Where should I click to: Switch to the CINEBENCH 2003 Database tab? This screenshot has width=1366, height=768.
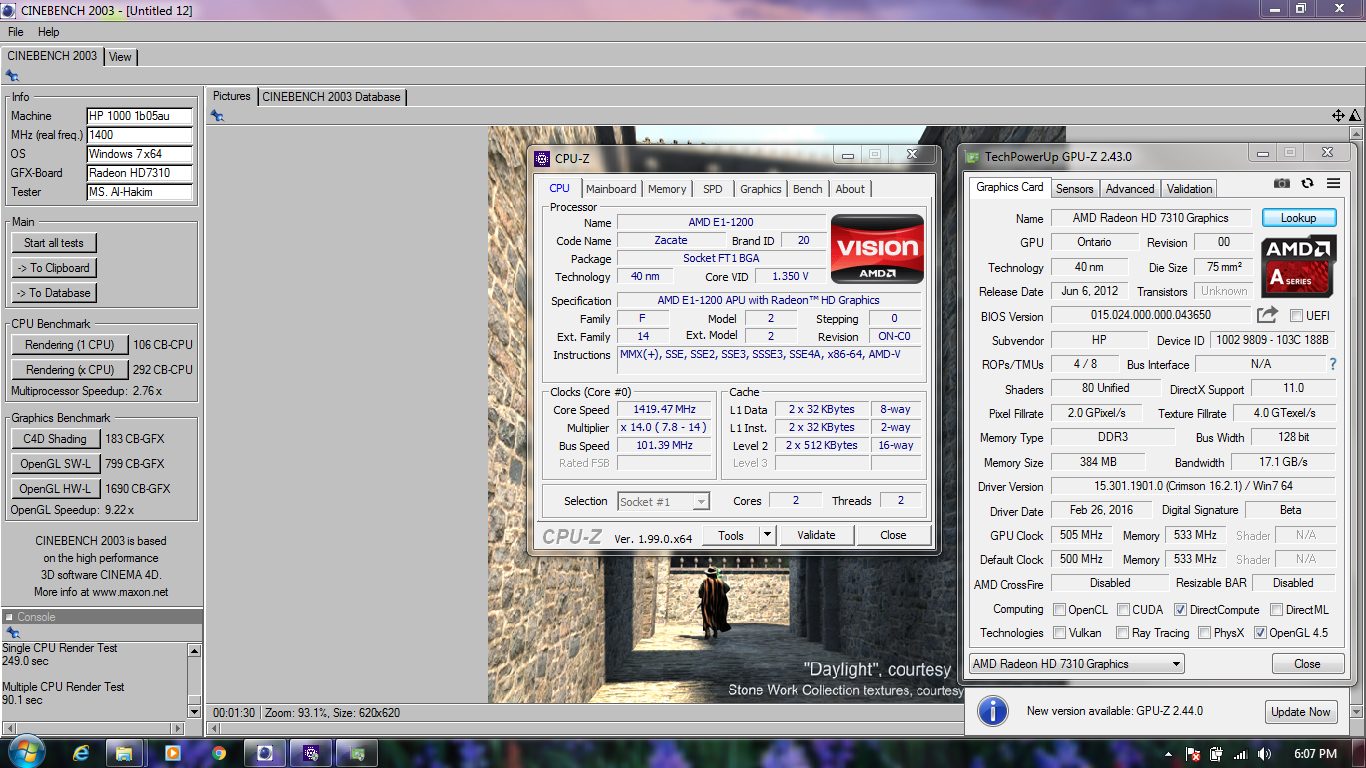[331, 97]
